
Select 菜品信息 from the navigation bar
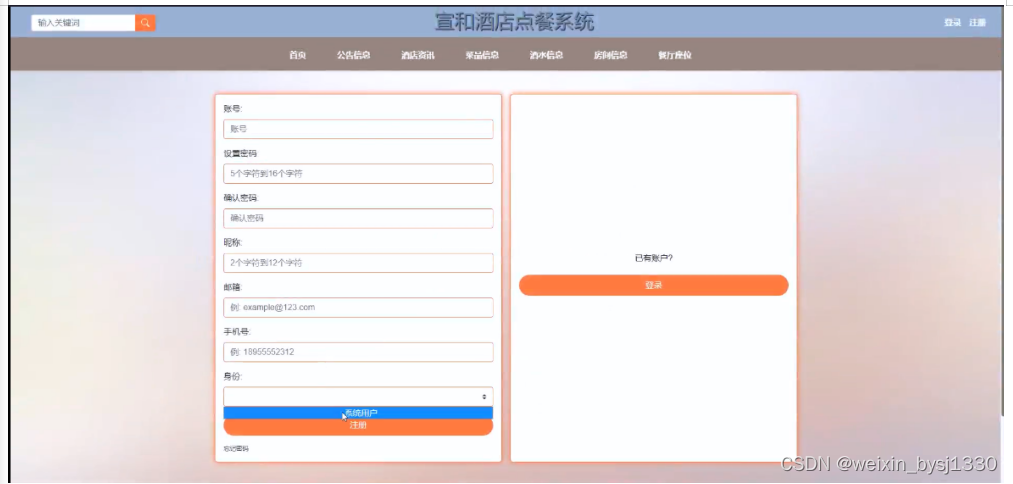coord(482,56)
